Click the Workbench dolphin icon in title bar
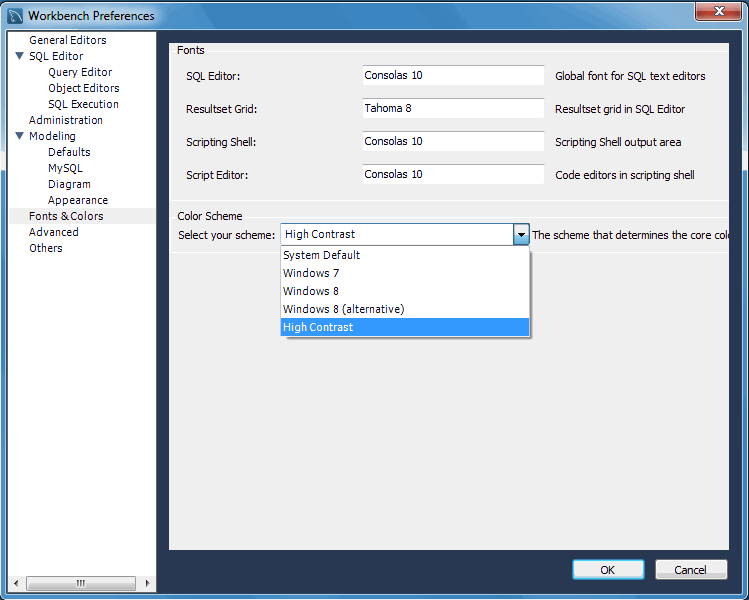Image resolution: width=749 pixels, height=600 pixels. tap(15, 15)
